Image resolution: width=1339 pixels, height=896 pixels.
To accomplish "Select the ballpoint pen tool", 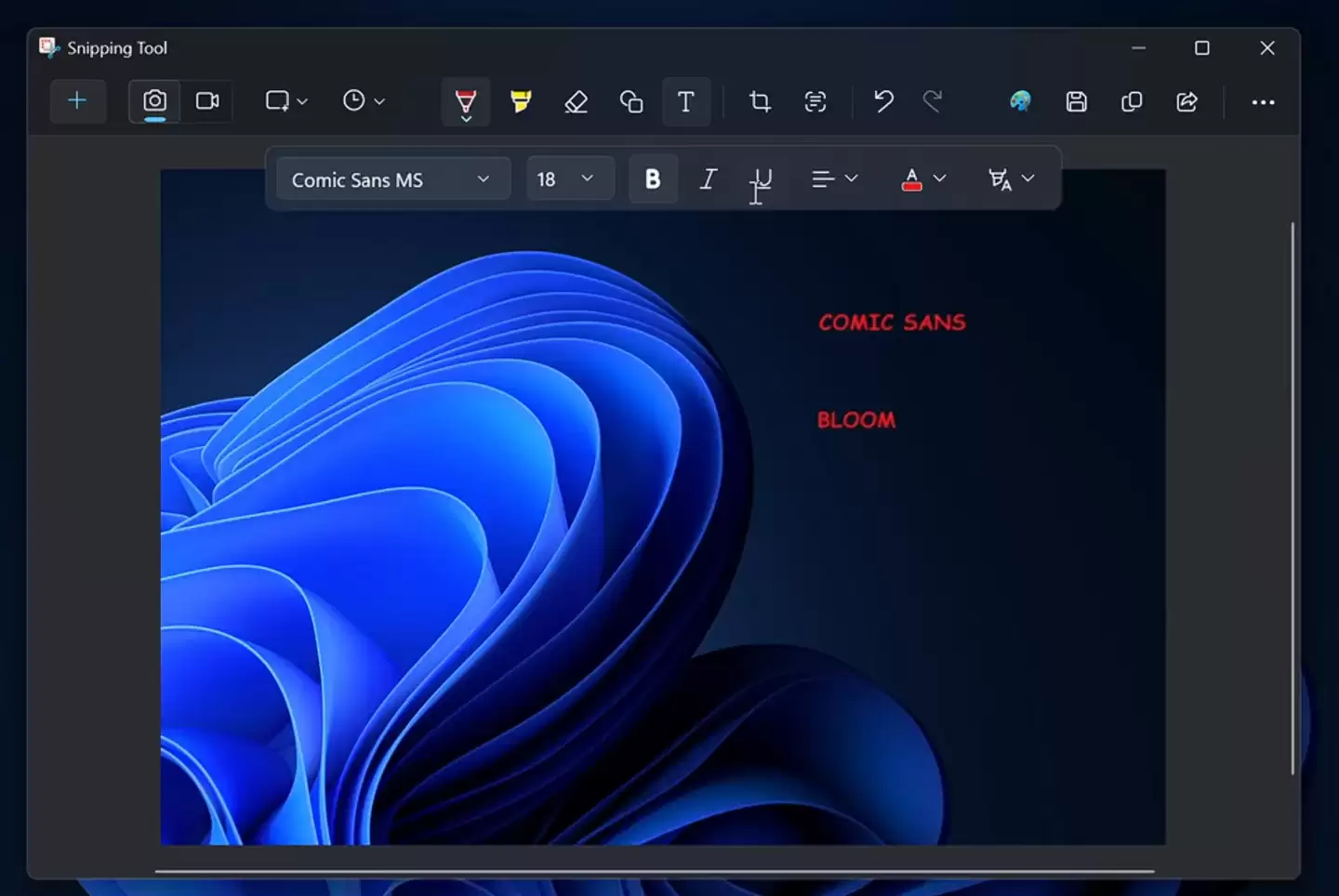I will 465,102.
